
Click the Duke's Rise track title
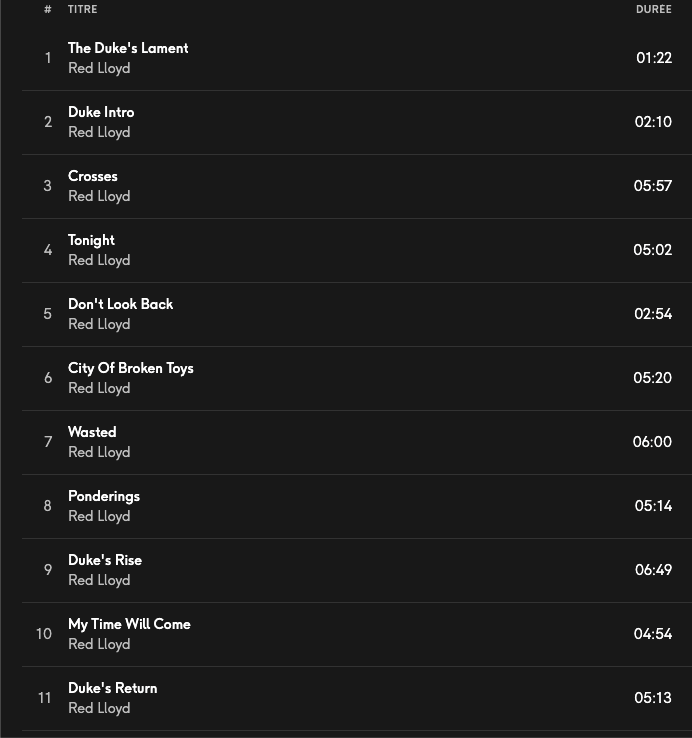pyautogui.click(x=105, y=560)
